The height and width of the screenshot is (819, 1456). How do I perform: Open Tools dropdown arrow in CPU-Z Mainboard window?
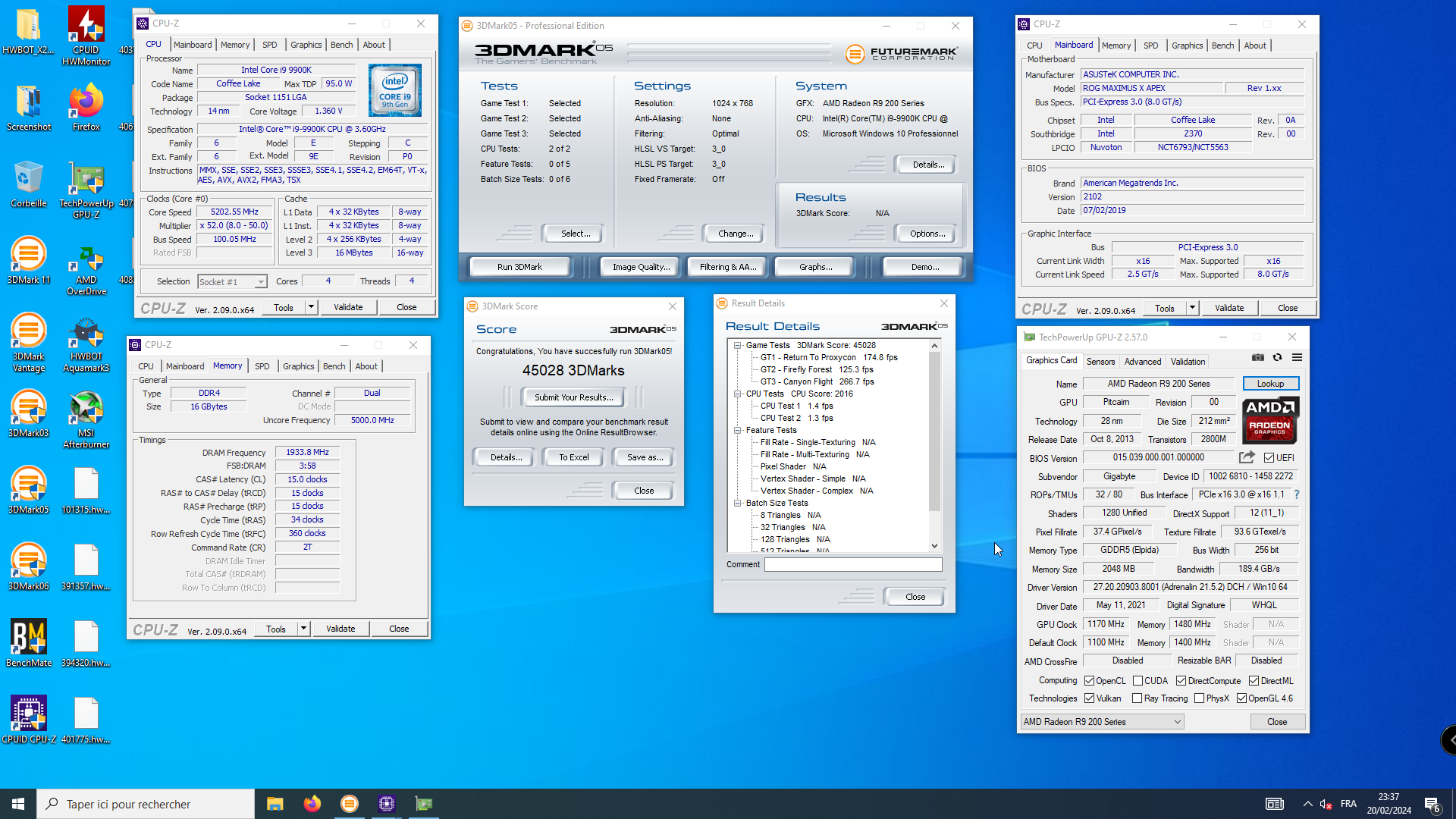[1192, 308]
